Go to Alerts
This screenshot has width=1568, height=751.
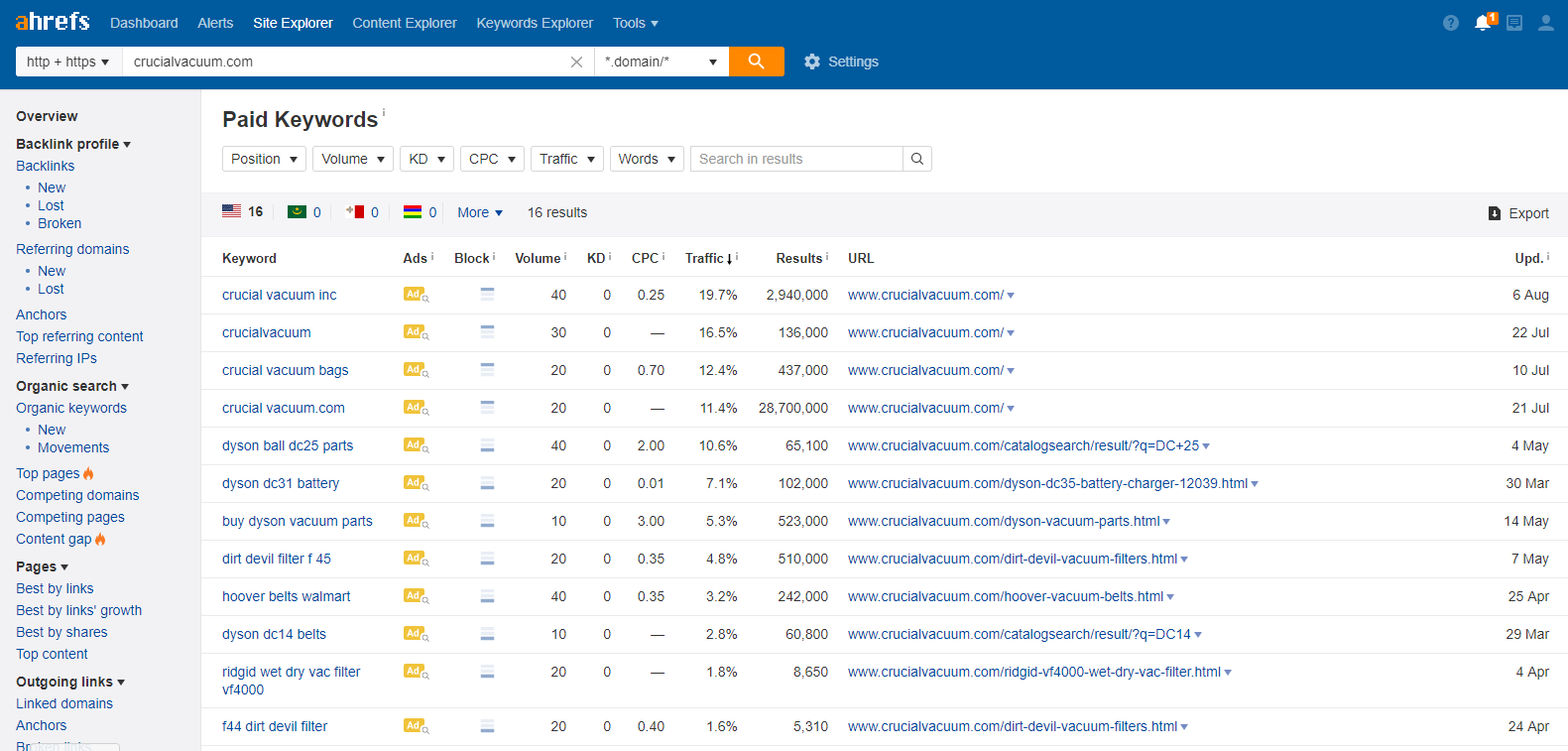[x=215, y=23]
